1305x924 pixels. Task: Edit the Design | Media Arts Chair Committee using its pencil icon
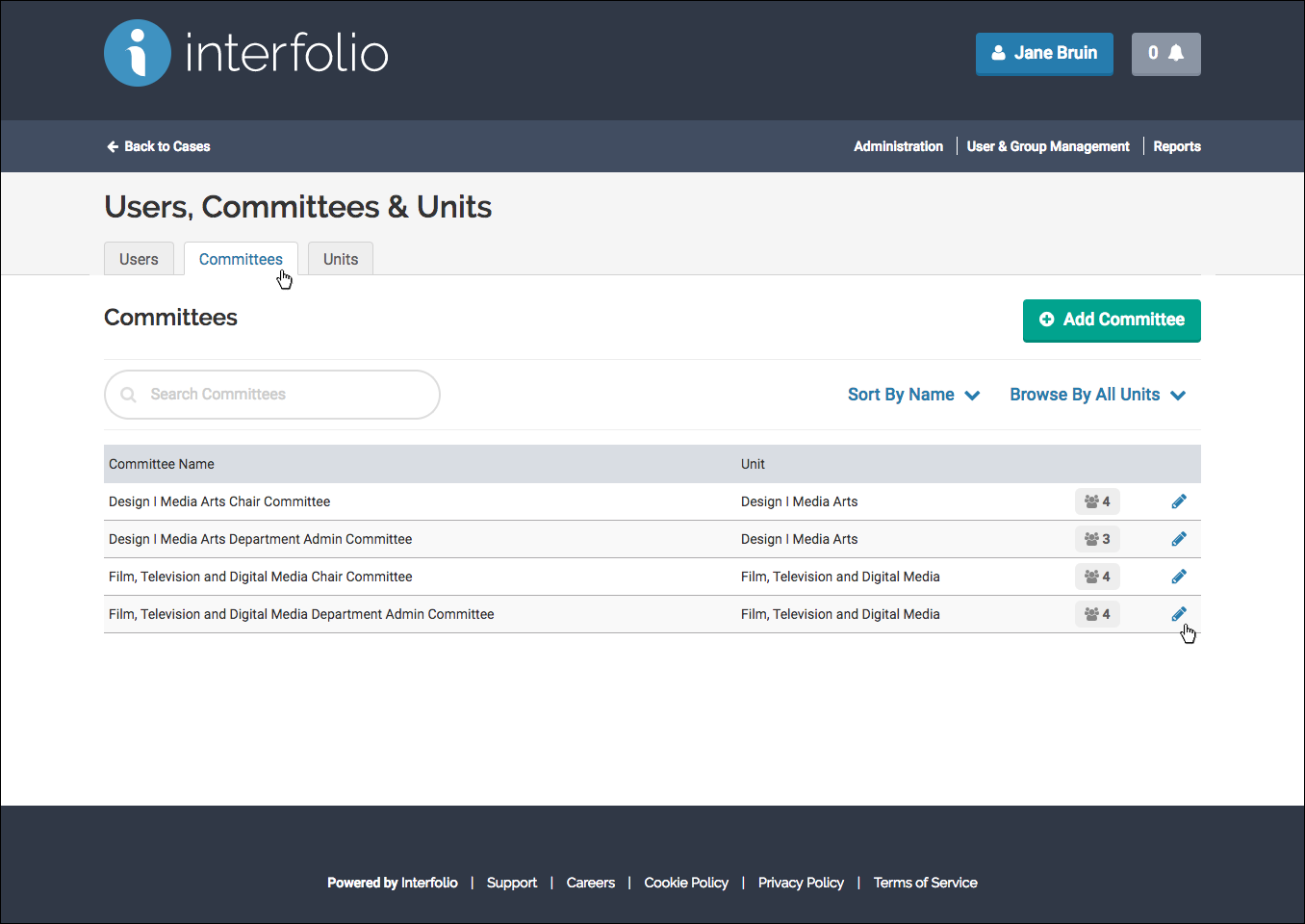(x=1179, y=501)
